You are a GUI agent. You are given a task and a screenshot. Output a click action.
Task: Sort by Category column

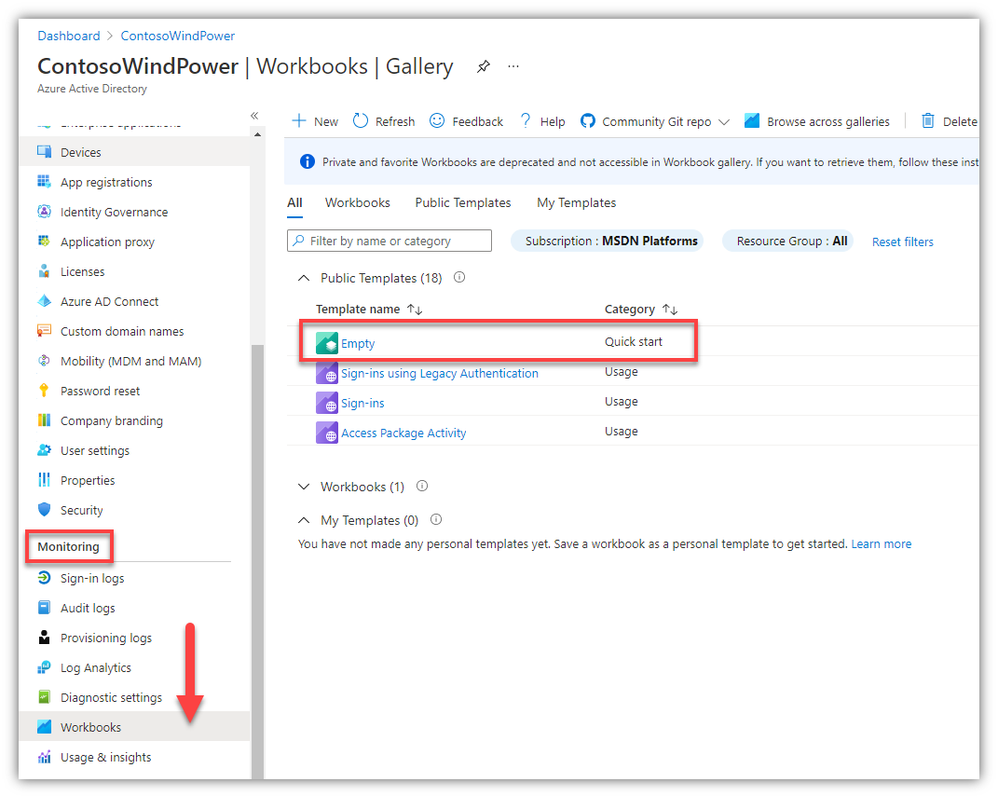tap(641, 309)
